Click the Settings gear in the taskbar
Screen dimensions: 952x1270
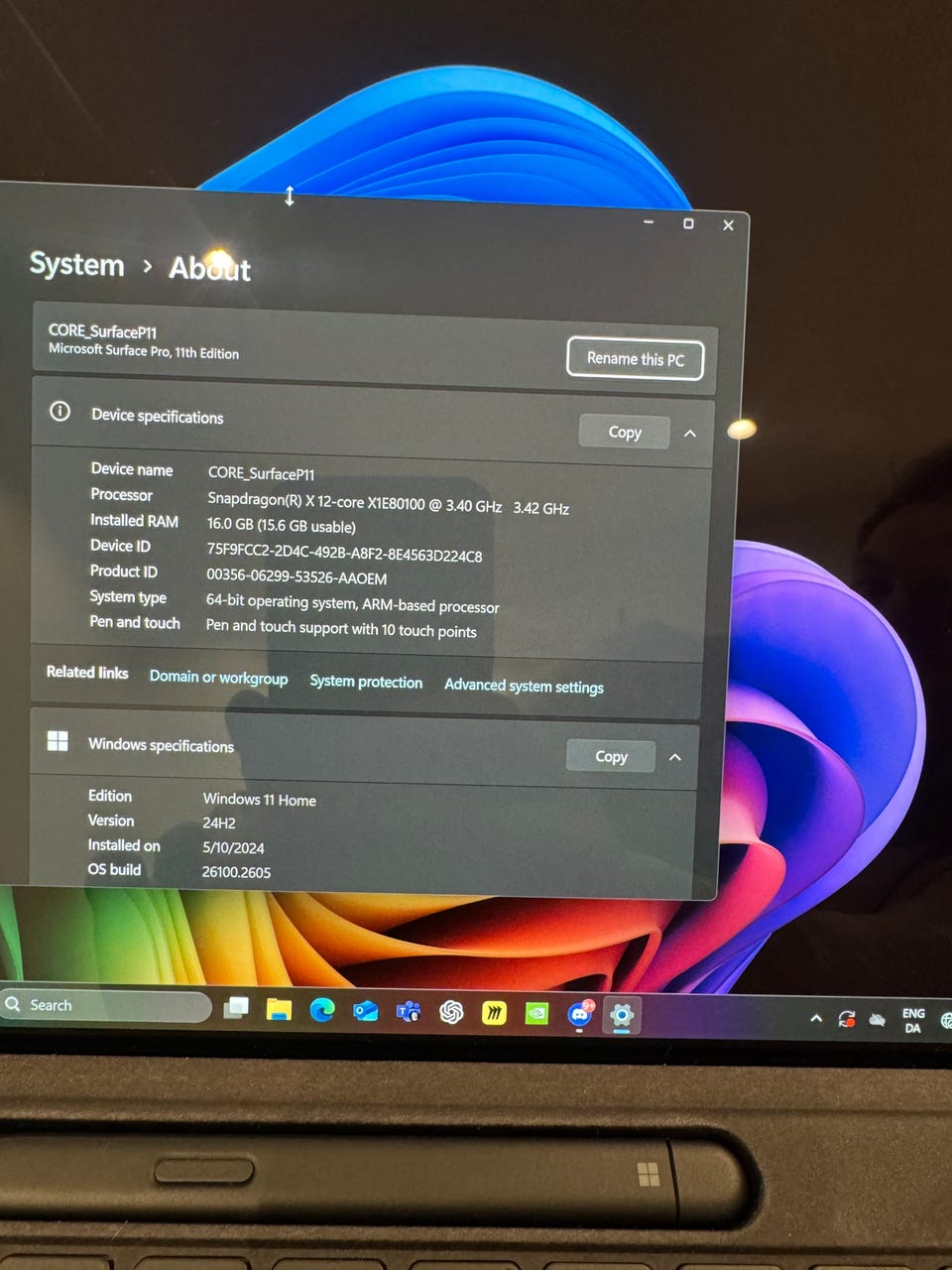point(622,1015)
